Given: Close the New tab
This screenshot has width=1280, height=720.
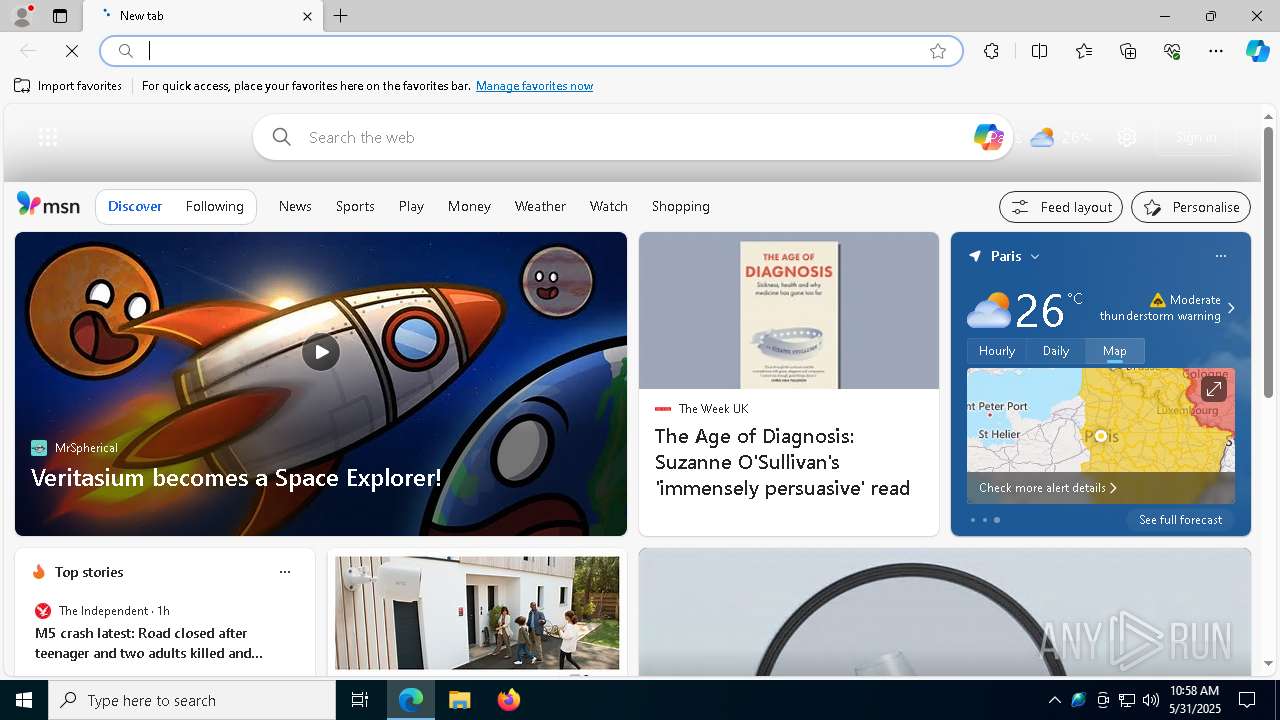Looking at the screenshot, I should [x=307, y=16].
